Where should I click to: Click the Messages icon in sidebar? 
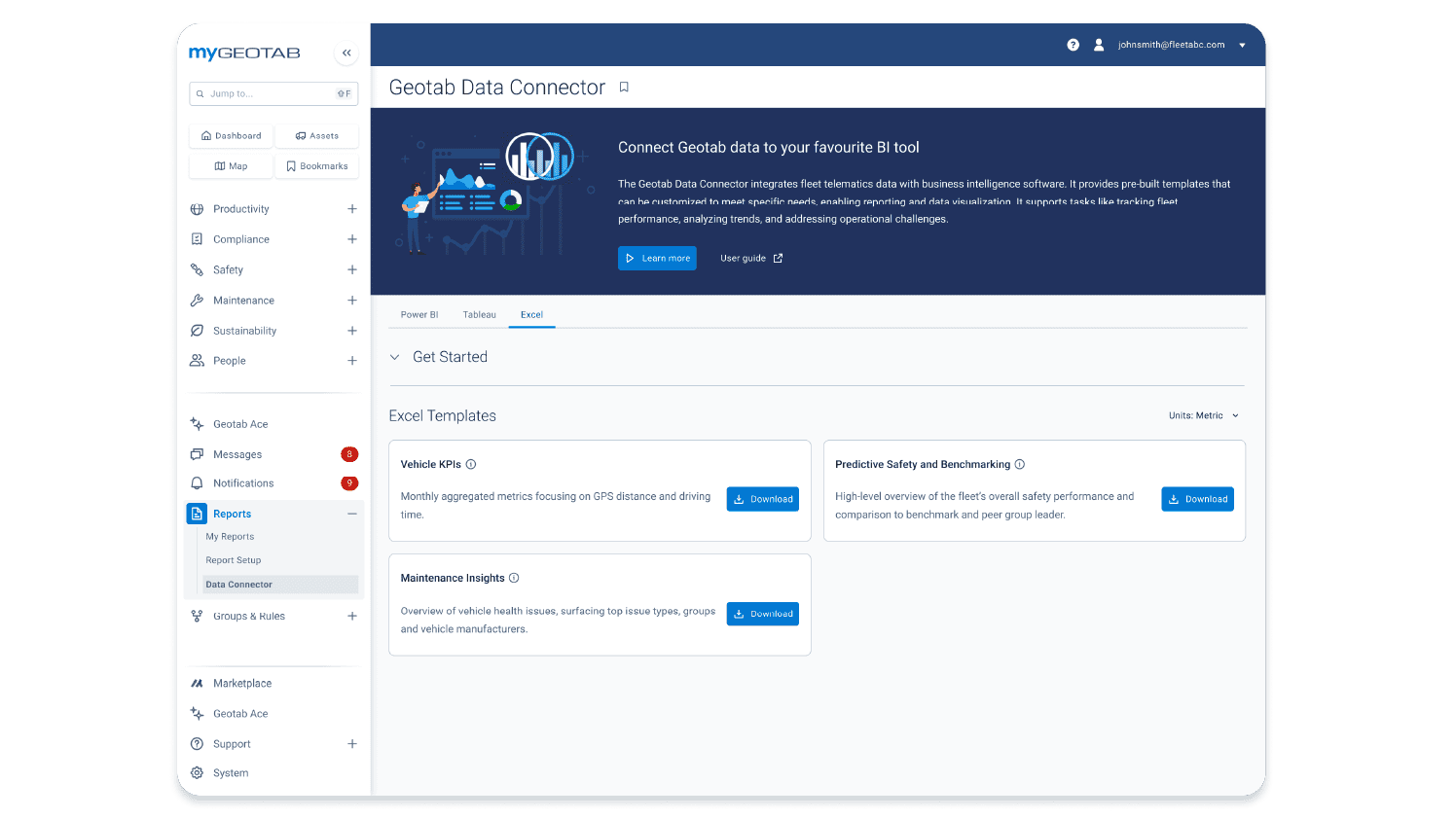pos(197,454)
